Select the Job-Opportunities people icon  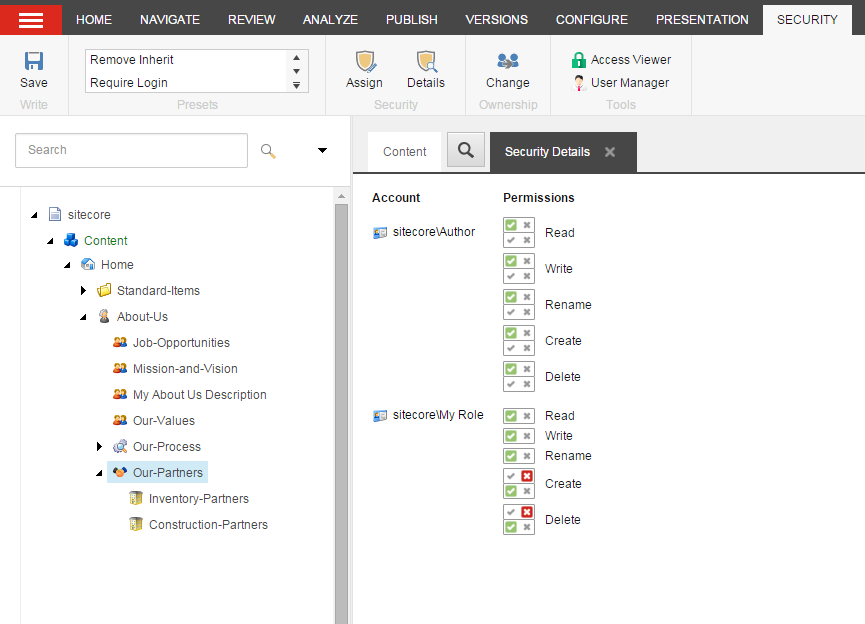click(120, 342)
